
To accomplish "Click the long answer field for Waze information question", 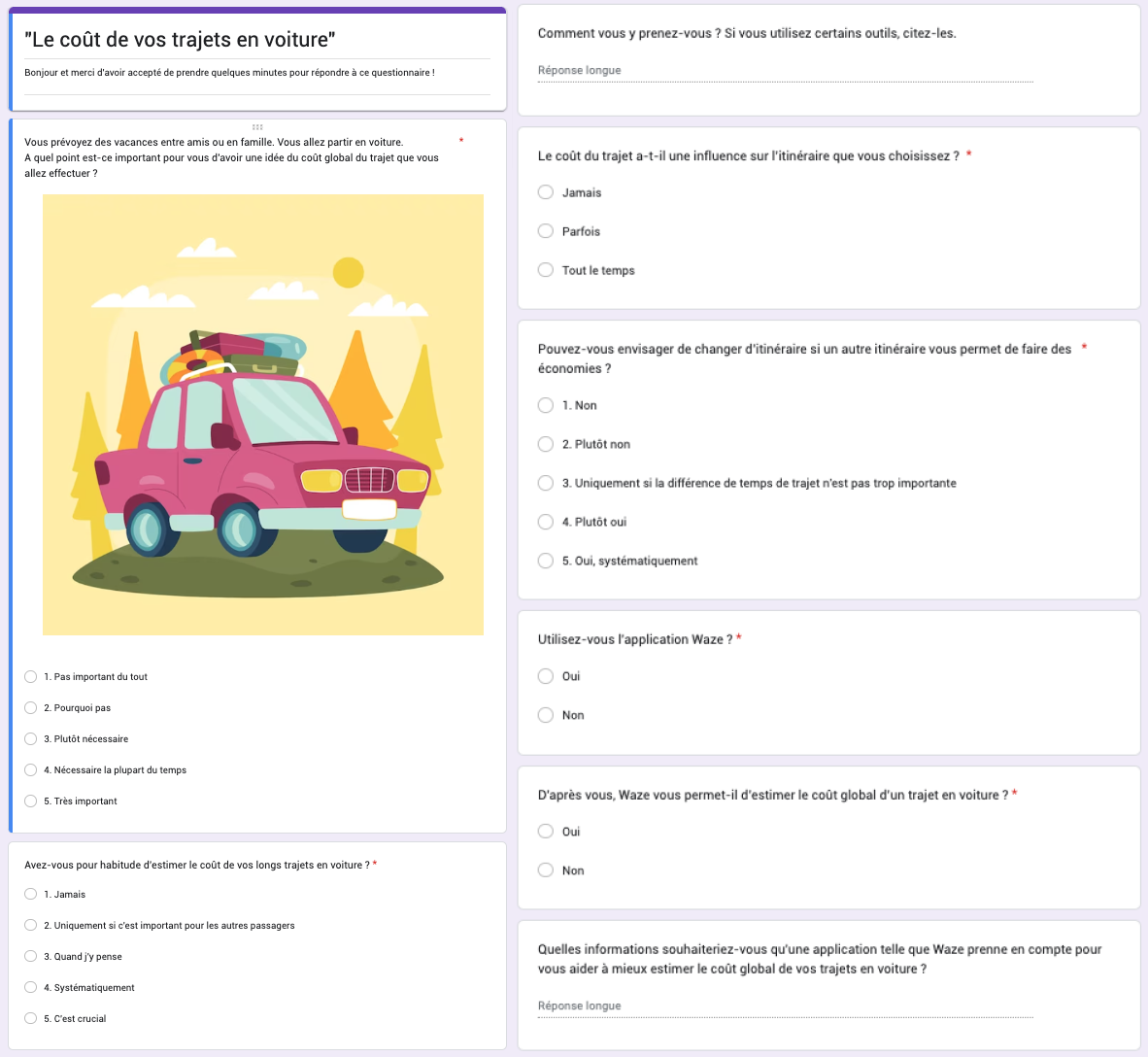I will coord(785,1006).
